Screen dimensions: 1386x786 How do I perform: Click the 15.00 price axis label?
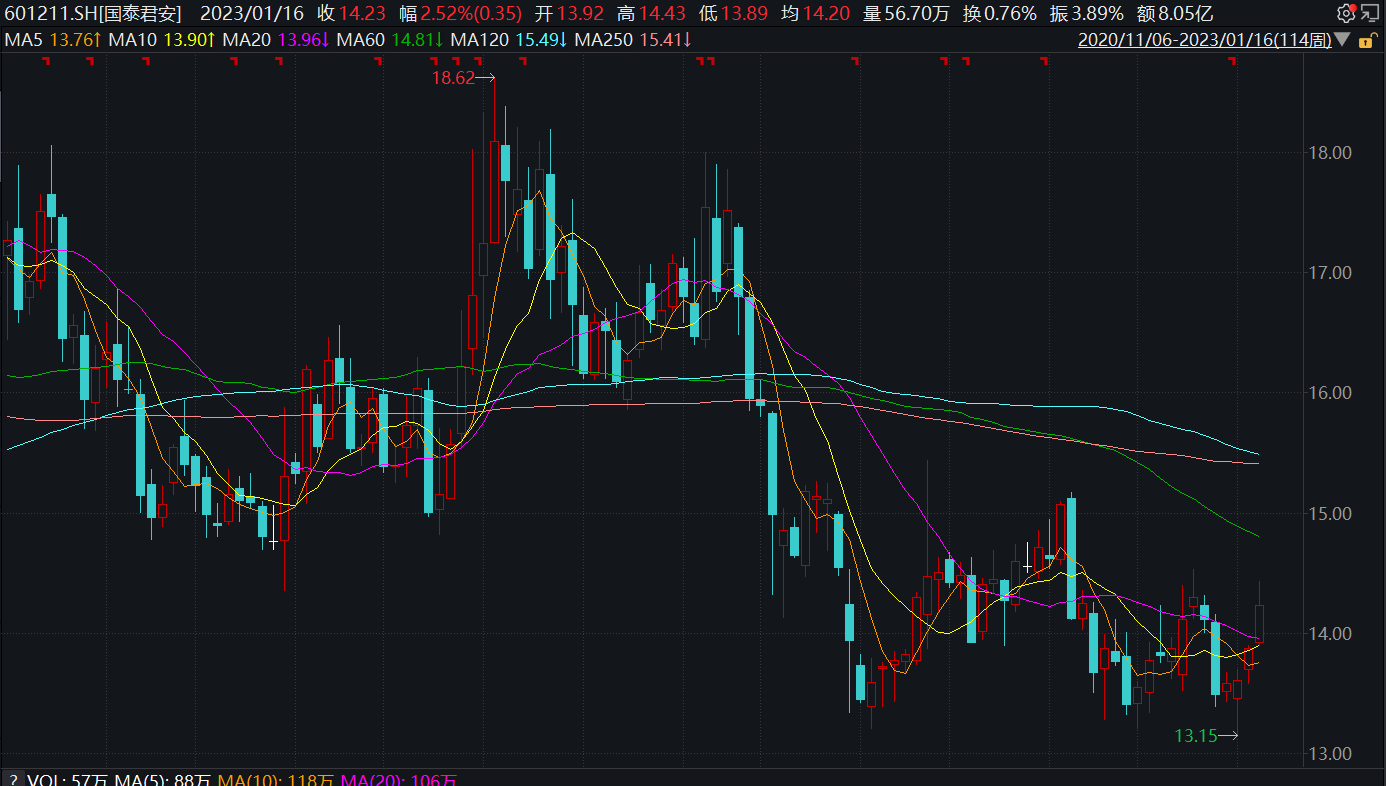(1331, 514)
